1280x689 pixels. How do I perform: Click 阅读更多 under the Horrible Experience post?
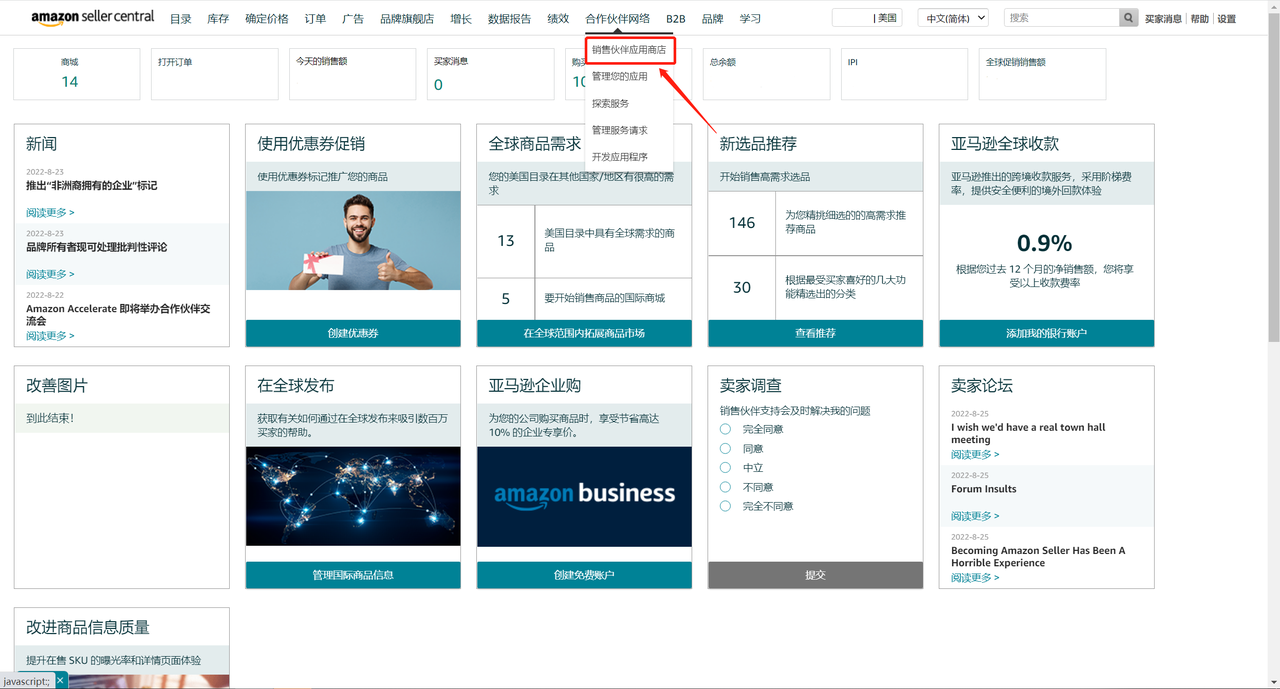coord(975,578)
